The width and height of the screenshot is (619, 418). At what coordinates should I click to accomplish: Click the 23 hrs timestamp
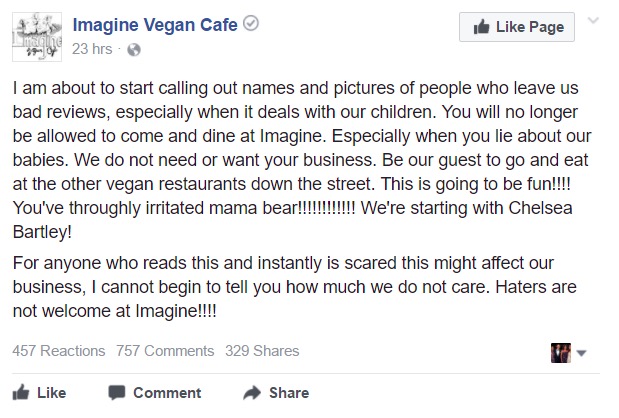coord(92,49)
